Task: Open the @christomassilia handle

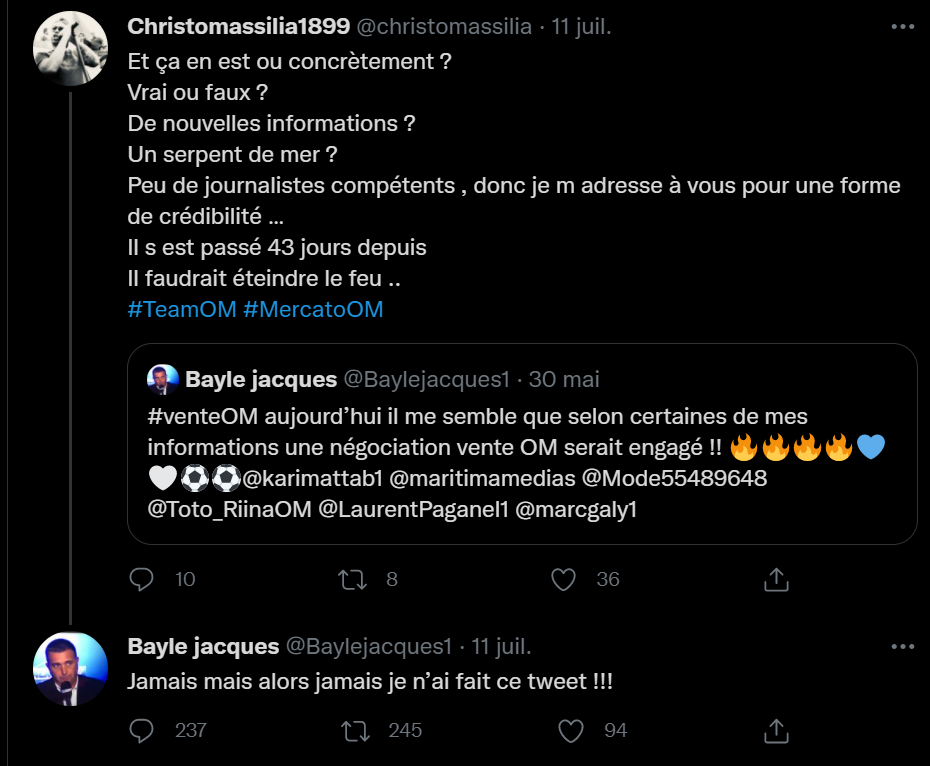Action: coord(459,27)
